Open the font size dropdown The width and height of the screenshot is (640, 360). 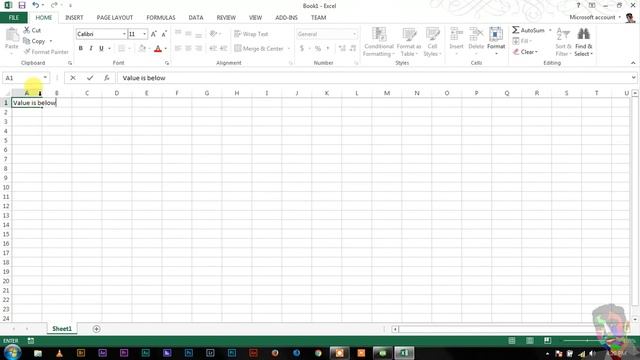pyautogui.click(x=144, y=34)
